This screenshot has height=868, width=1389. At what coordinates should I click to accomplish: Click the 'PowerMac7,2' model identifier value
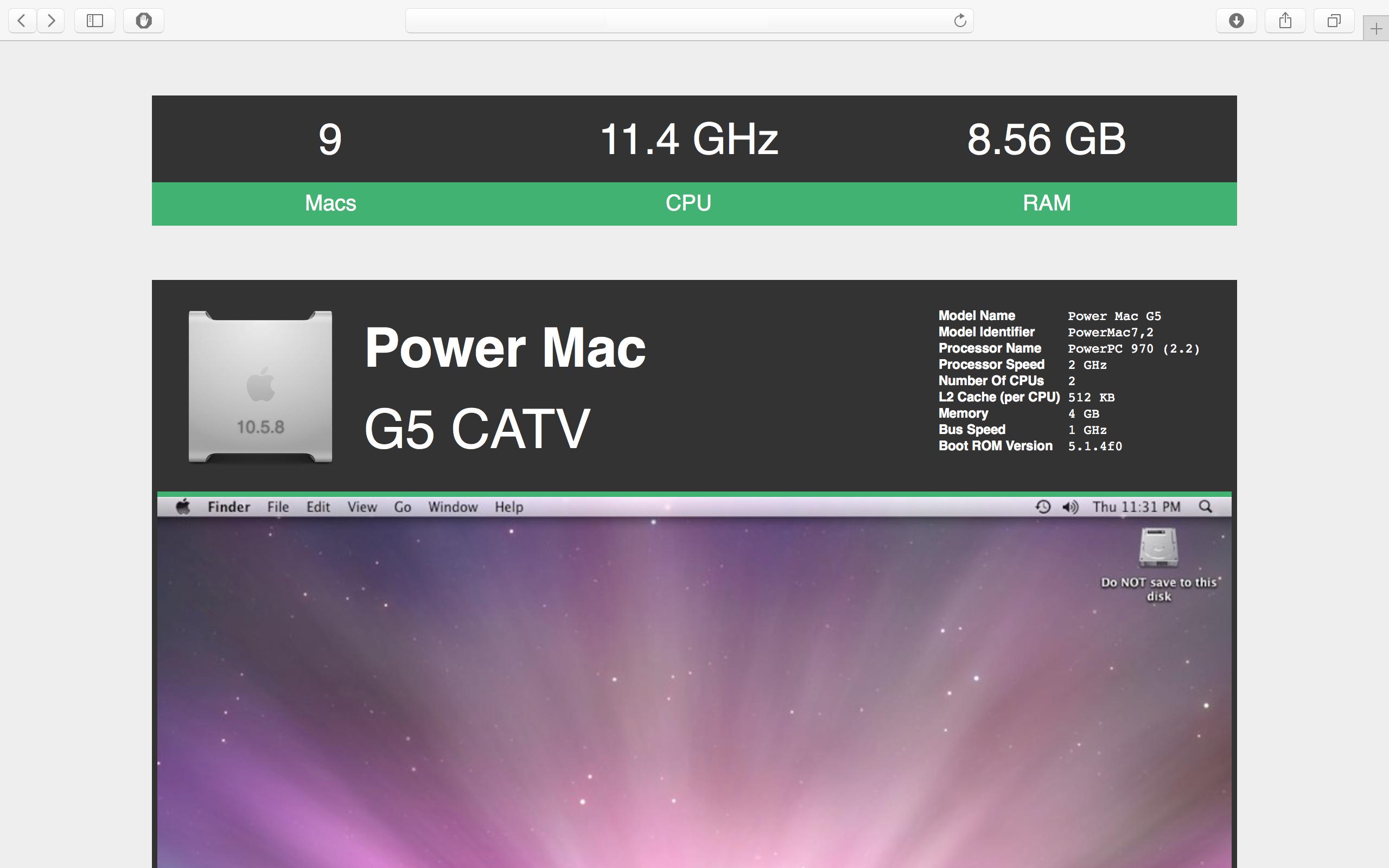[x=1110, y=333]
